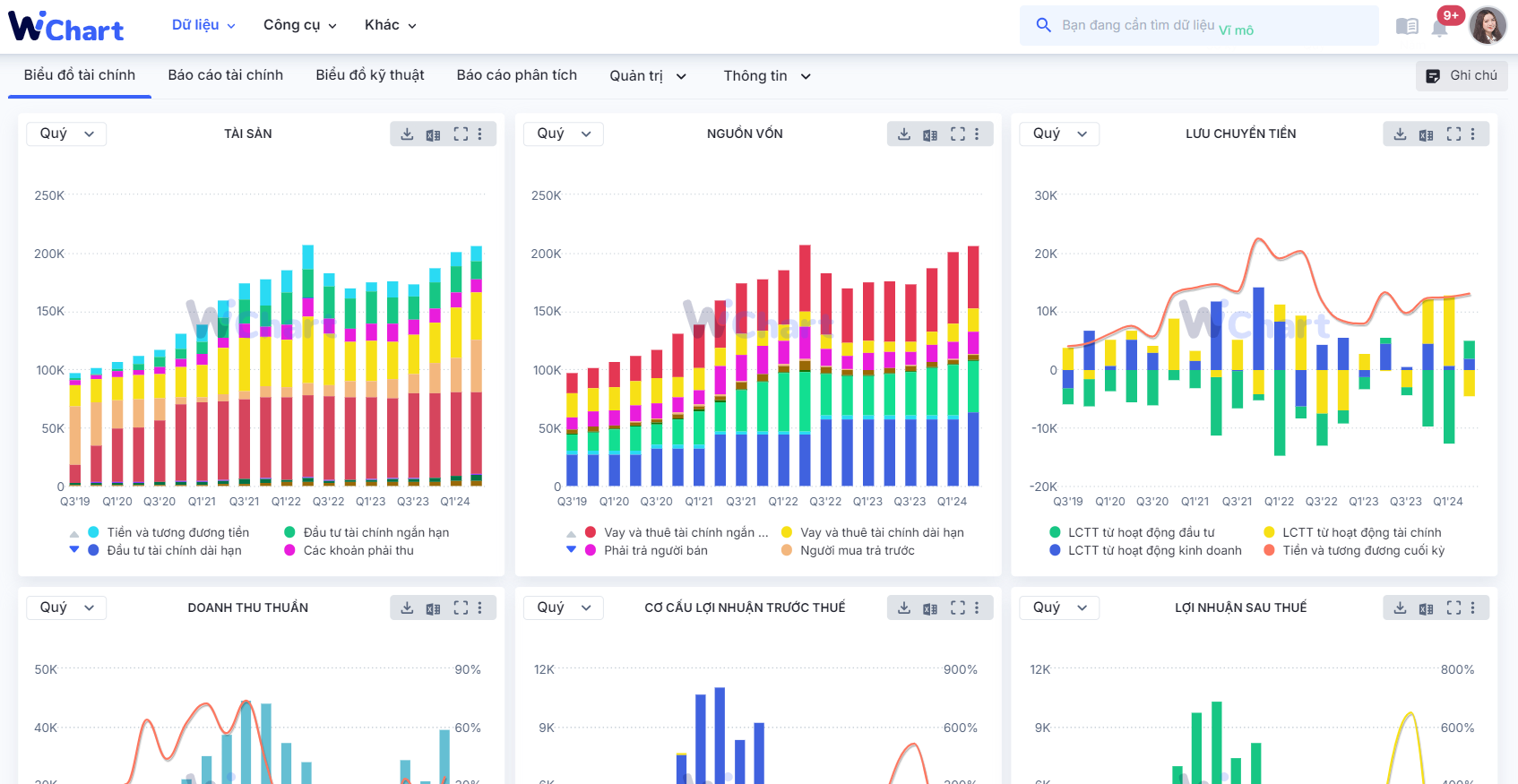Open the notifications bell

pyautogui.click(x=1439, y=28)
